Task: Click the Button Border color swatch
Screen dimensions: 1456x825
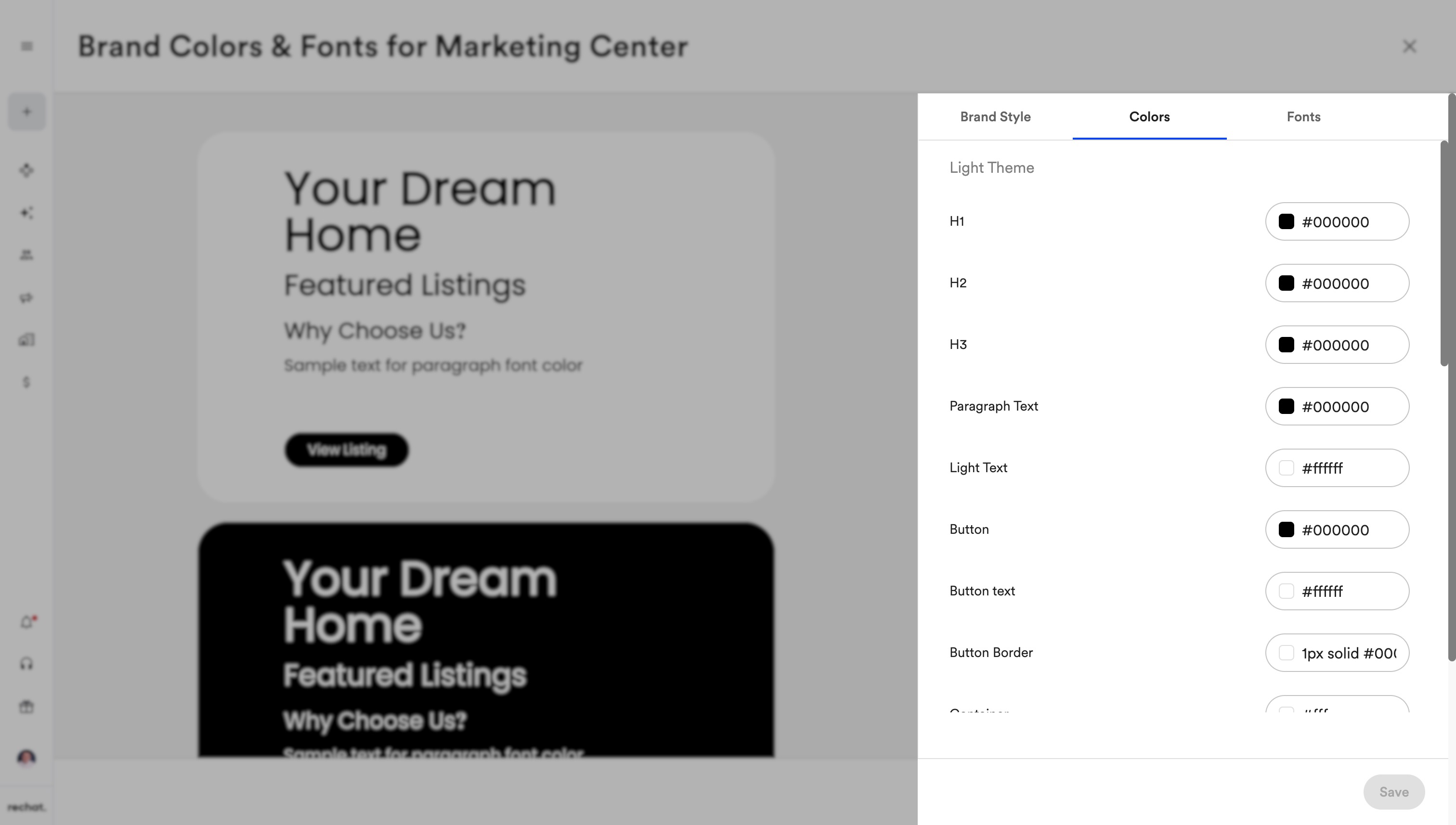Action: coord(1286,653)
